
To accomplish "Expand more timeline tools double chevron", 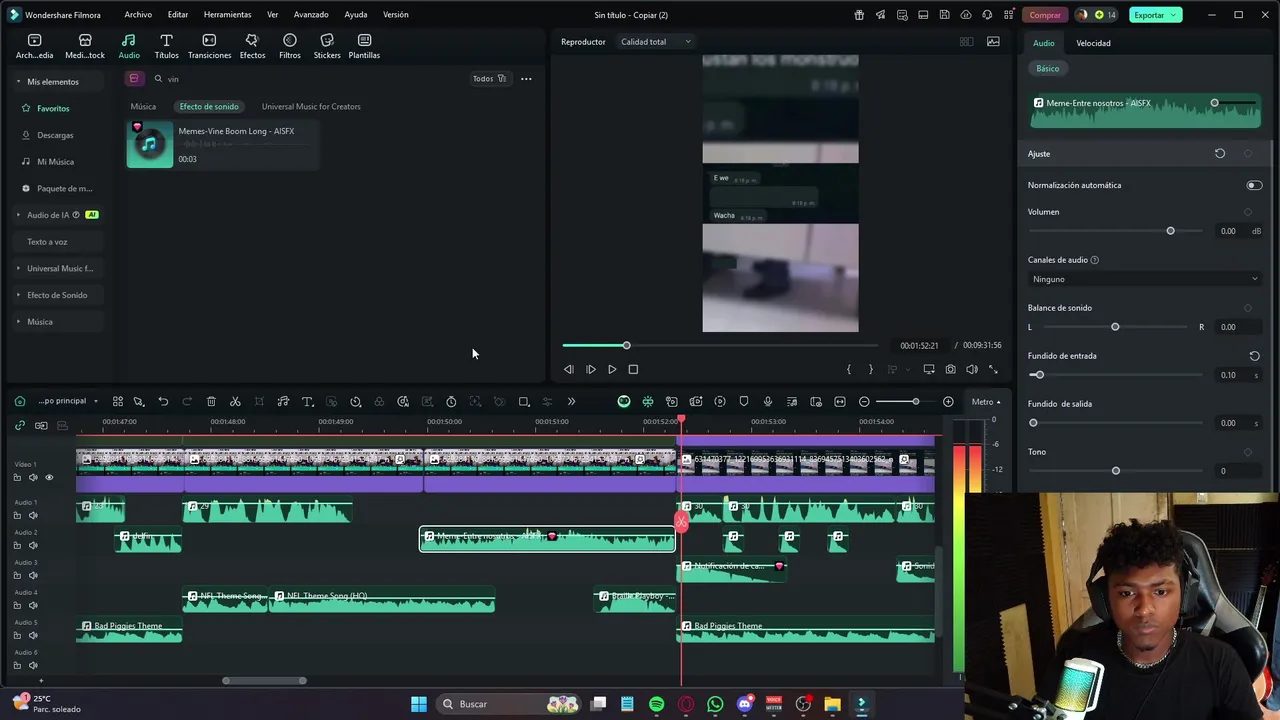I will (571, 401).
